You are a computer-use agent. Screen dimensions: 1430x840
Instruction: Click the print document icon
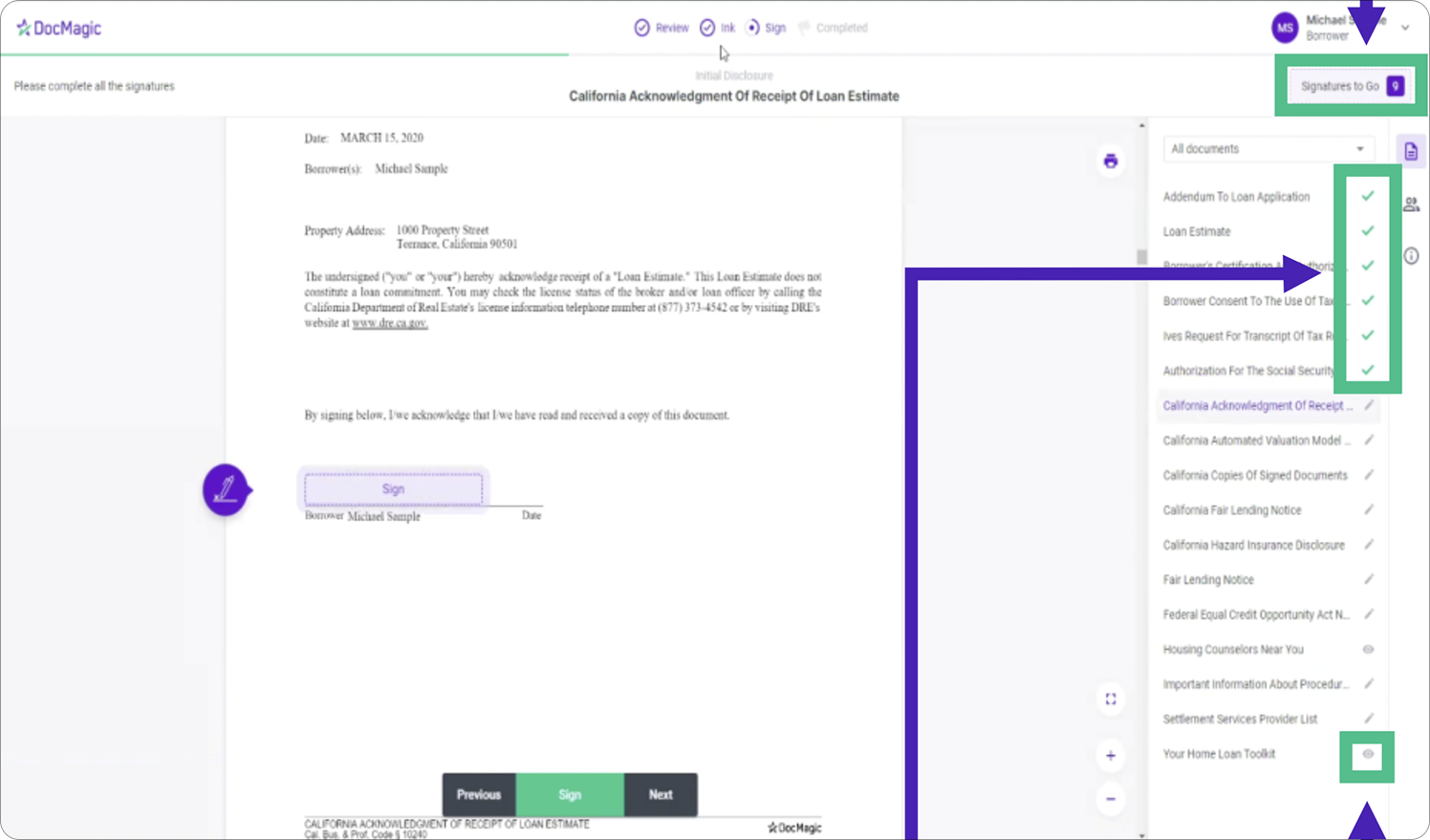1110,162
